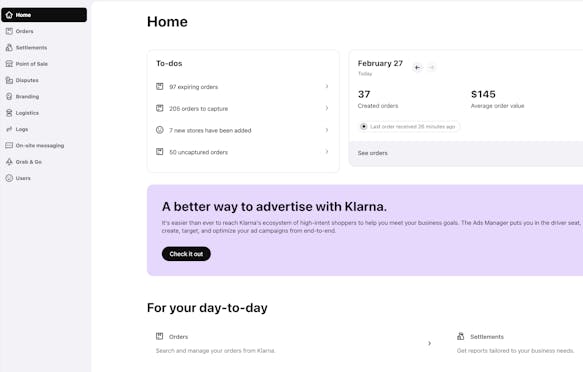
Task: Expand 205 orders to capture chevron
Action: click(327, 108)
